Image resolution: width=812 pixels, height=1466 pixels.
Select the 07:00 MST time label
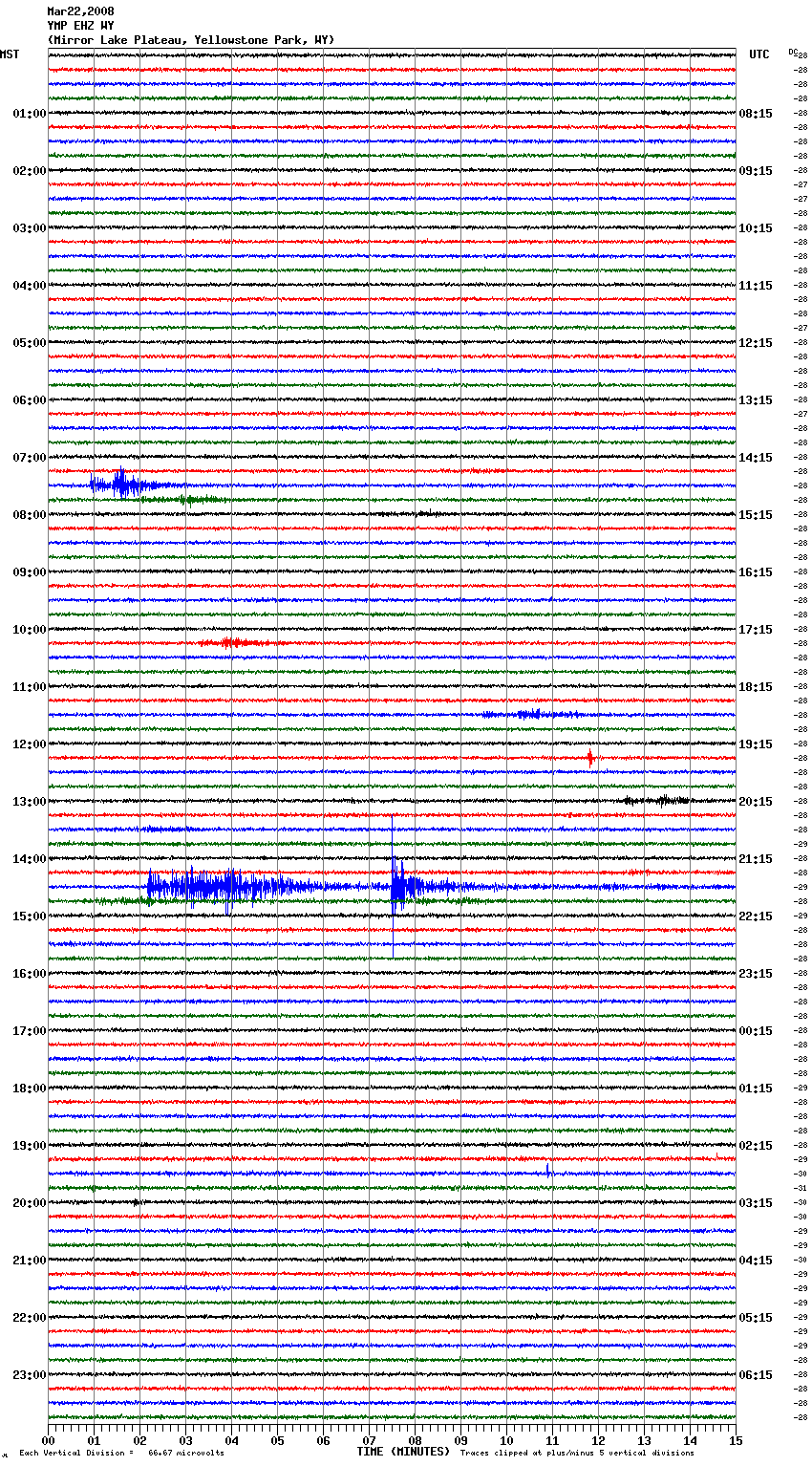point(29,458)
